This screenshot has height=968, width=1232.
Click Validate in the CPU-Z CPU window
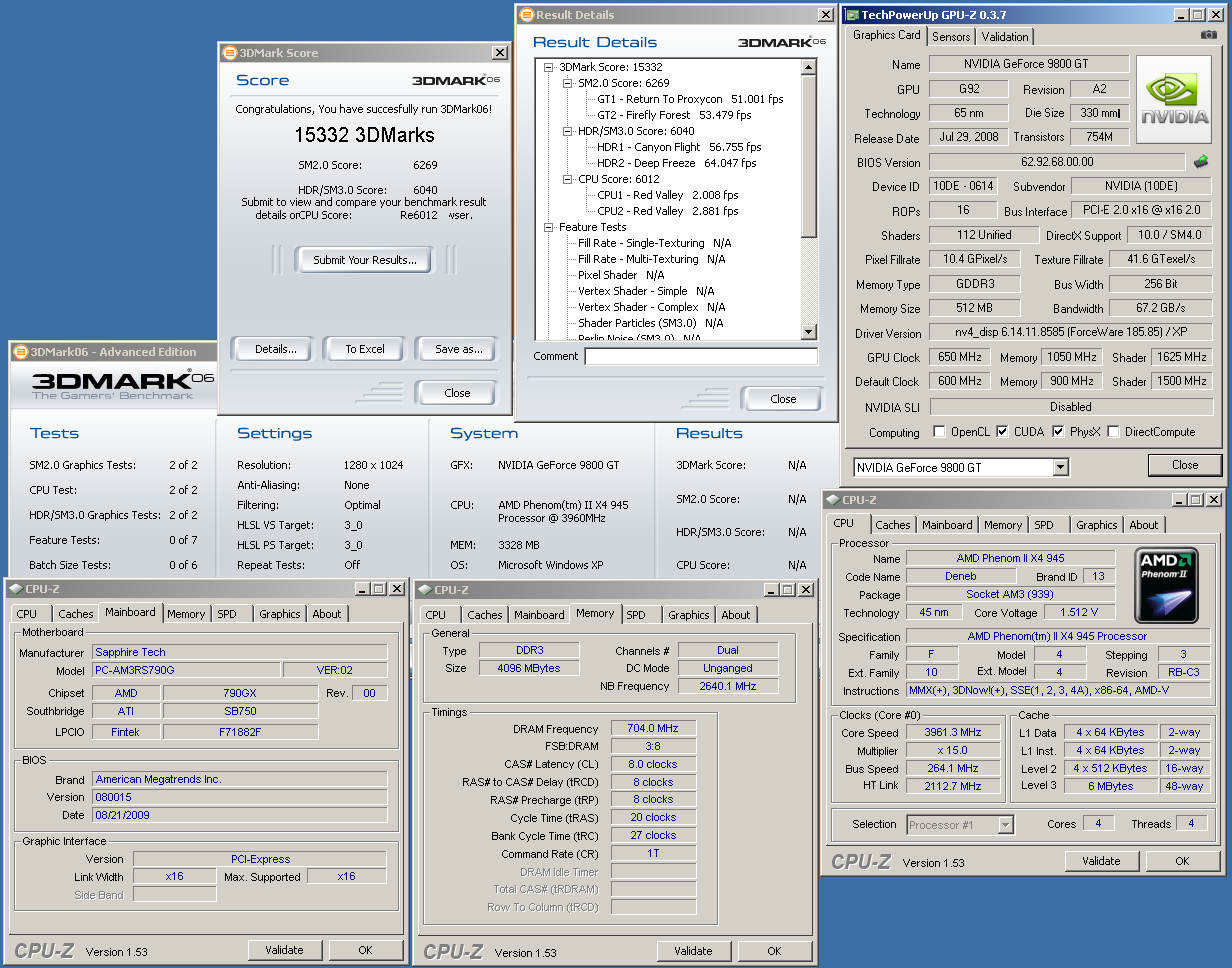(x=1101, y=861)
